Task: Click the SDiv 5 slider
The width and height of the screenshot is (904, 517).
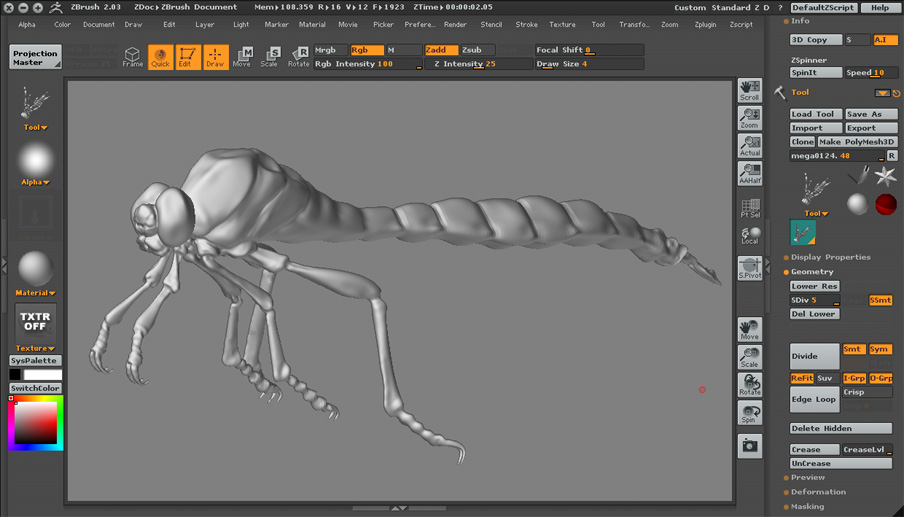Action: pyautogui.click(x=814, y=300)
